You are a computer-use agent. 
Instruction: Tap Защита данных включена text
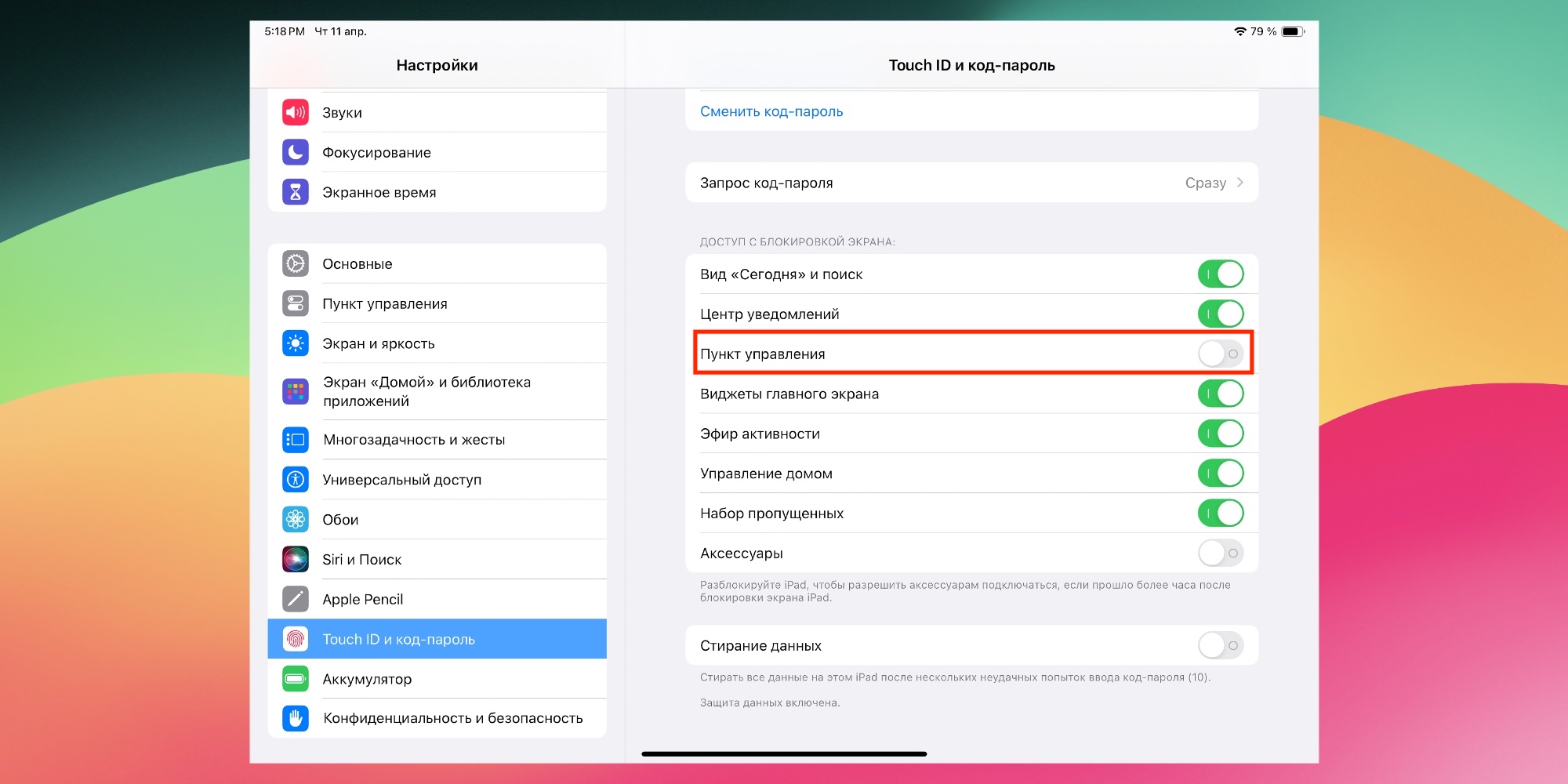[770, 702]
